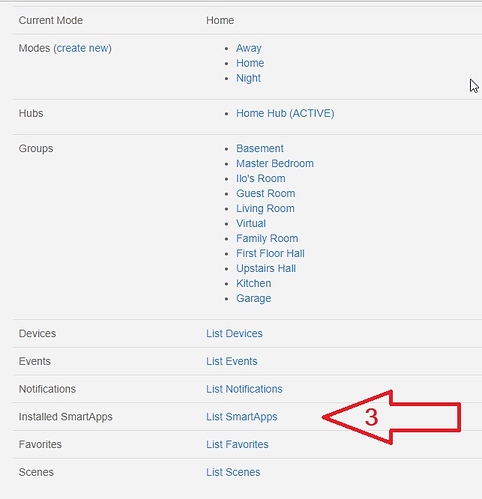Open the Home mode link
482x499 pixels.
(x=250, y=63)
